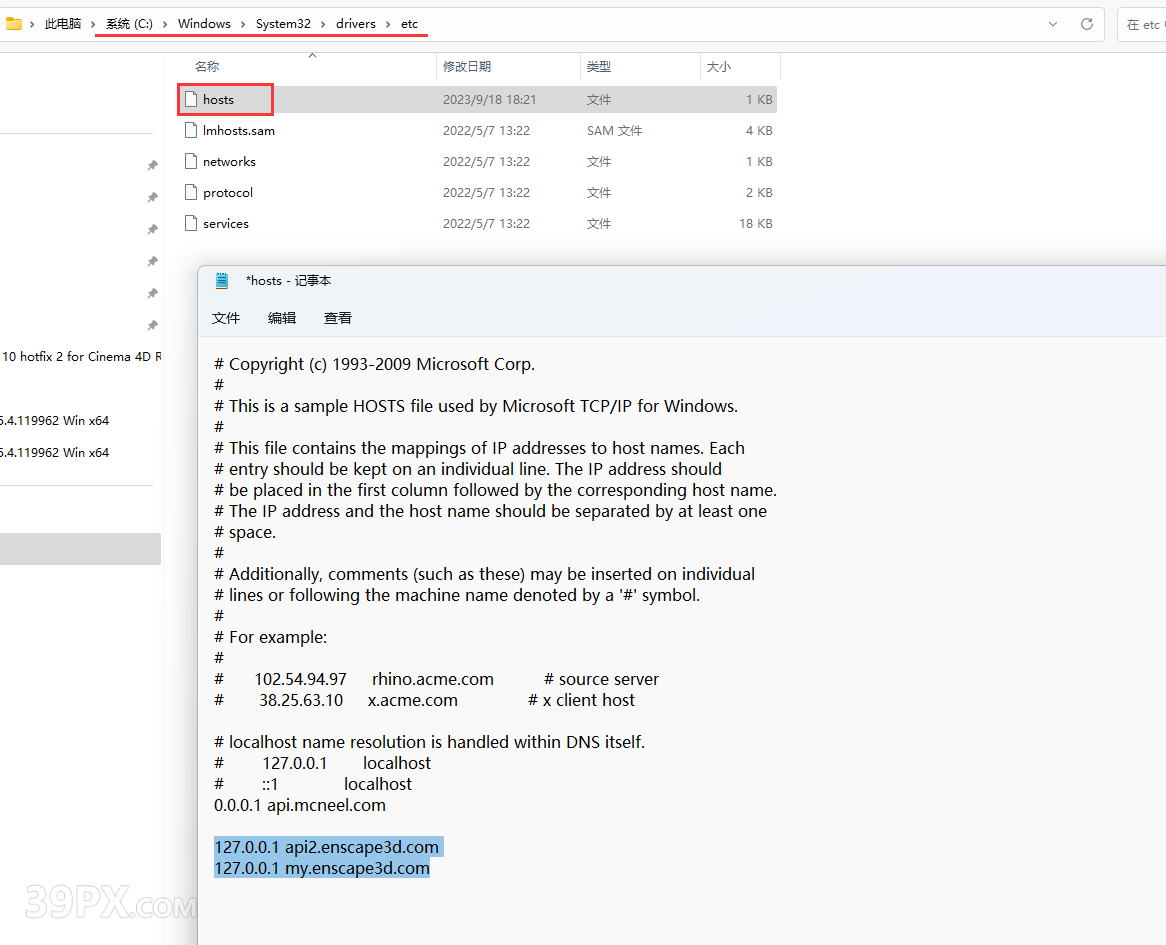Click the hosts file icon
Image resolution: width=1166 pixels, height=945 pixels.
[190, 99]
